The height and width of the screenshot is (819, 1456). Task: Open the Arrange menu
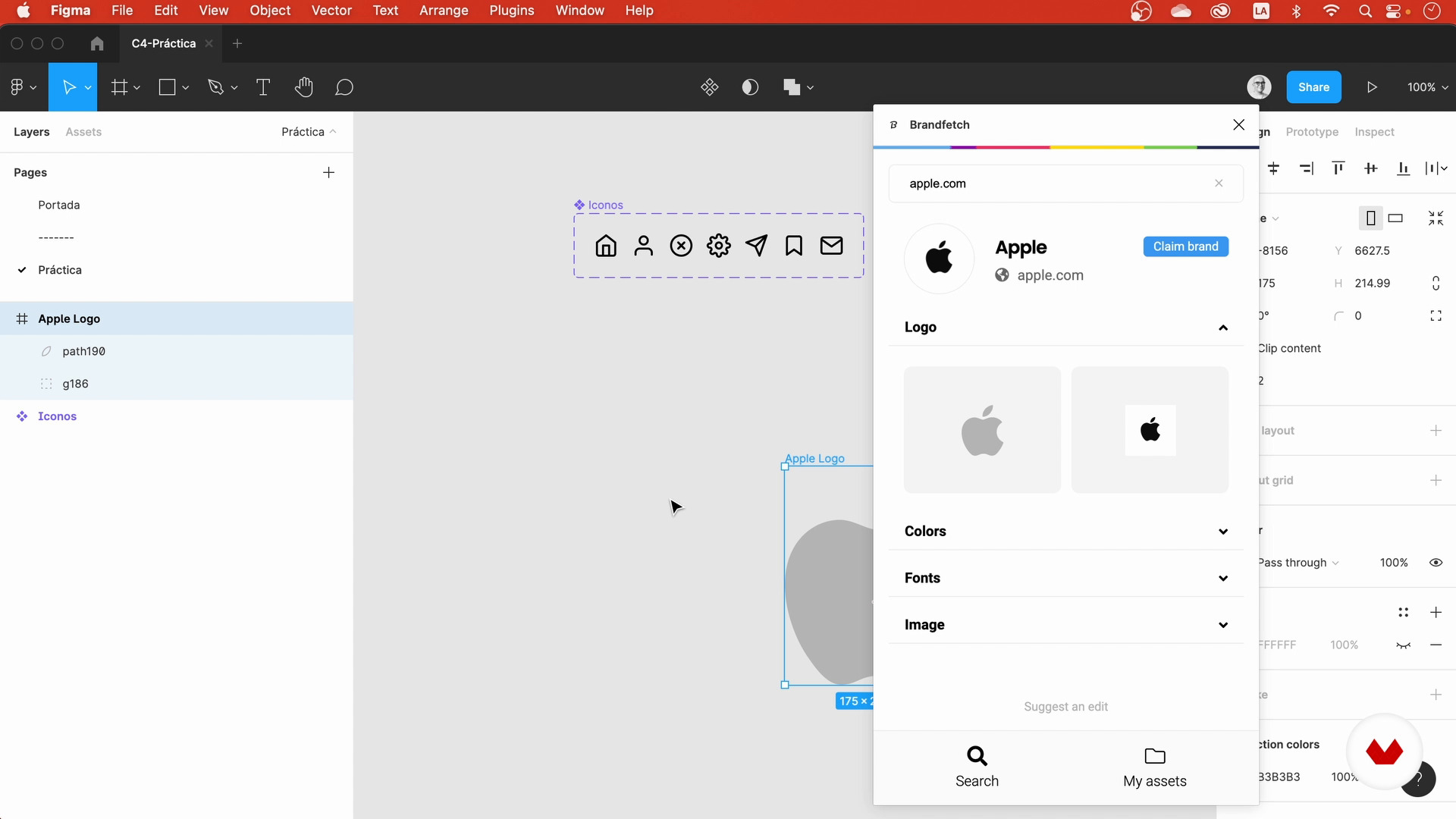(x=444, y=11)
